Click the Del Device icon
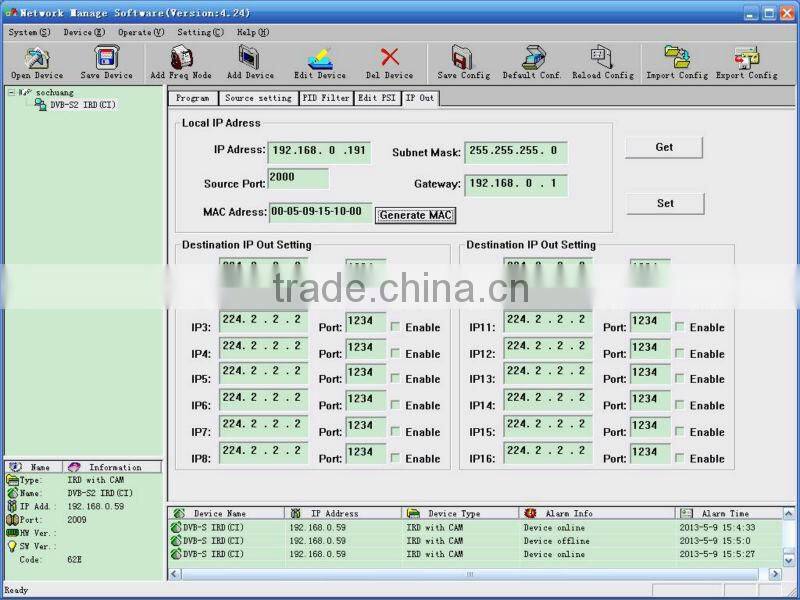The height and width of the screenshot is (600, 800). pos(390,60)
